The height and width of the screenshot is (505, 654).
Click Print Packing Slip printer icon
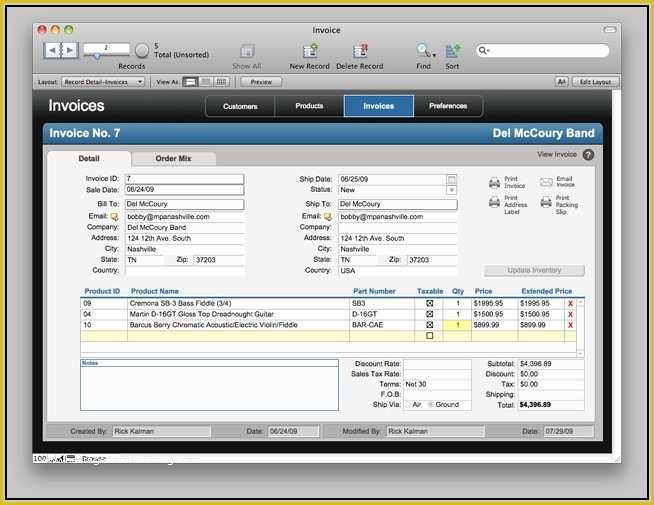click(x=546, y=202)
